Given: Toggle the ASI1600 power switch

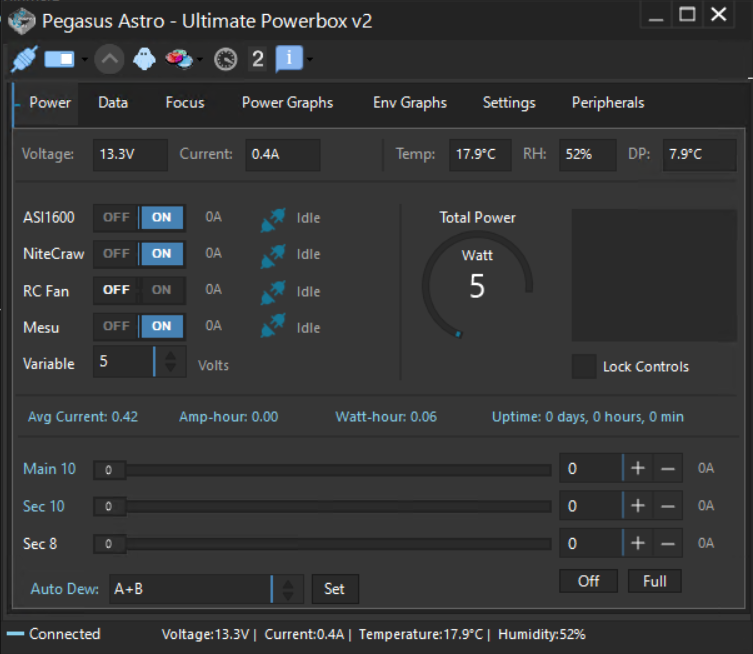Looking at the screenshot, I should coord(139,218).
